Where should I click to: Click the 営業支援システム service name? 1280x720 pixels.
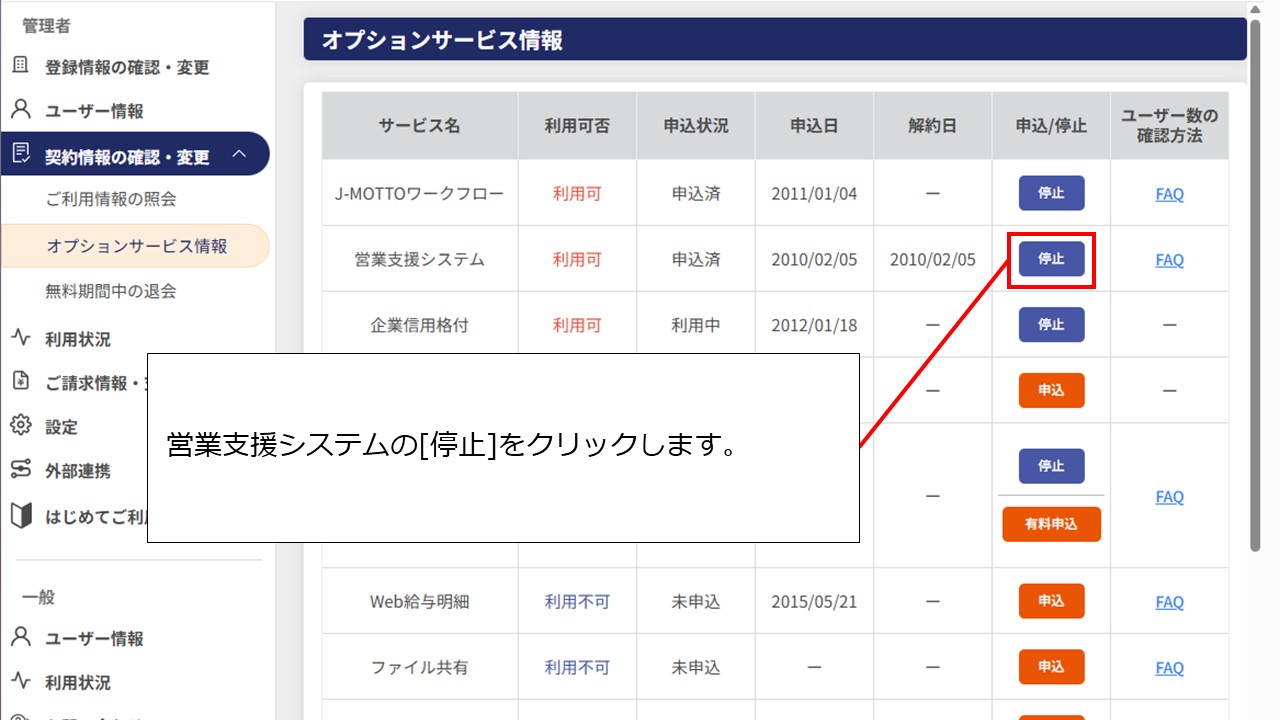[420, 260]
